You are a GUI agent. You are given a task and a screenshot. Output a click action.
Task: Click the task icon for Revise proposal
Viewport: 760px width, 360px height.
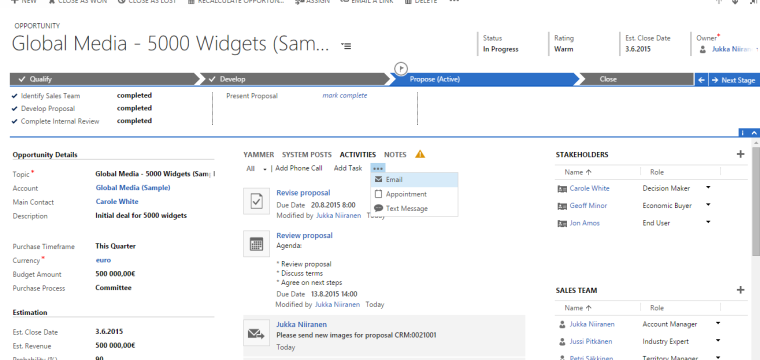[256, 202]
